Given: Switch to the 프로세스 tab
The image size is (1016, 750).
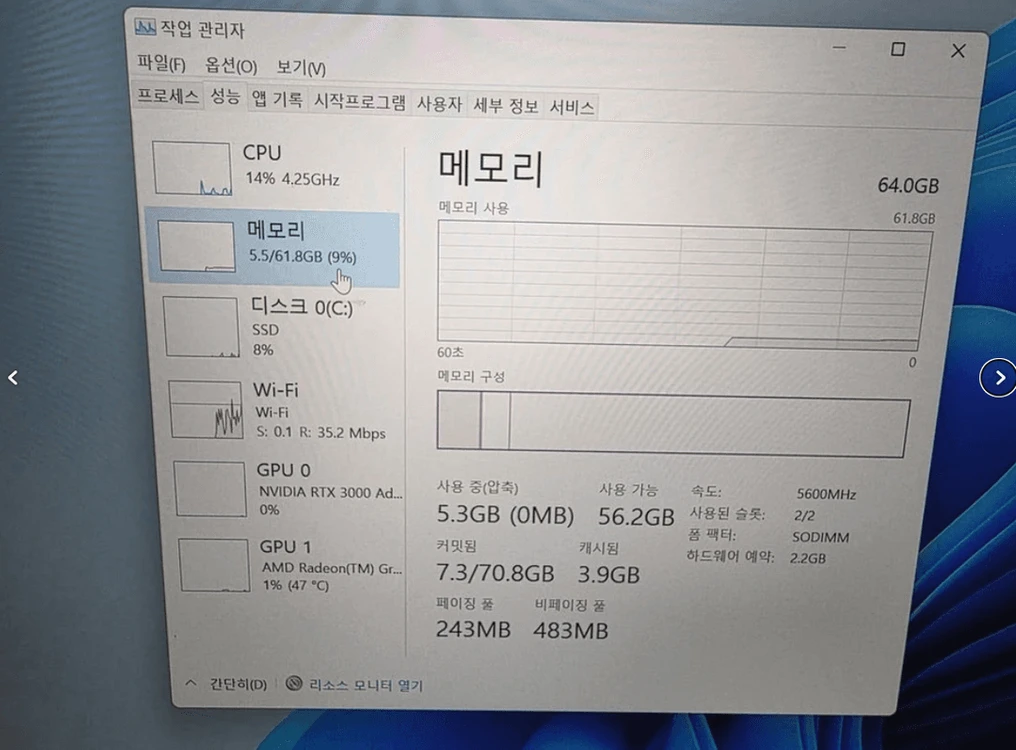Looking at the screenshot, I should click(x=168, y=96).
